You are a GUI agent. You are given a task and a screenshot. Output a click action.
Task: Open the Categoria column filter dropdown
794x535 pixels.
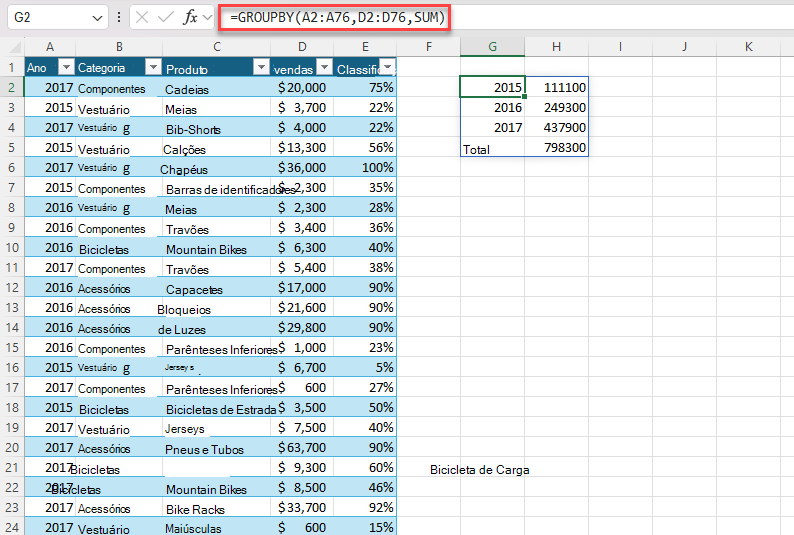point(153,67)
